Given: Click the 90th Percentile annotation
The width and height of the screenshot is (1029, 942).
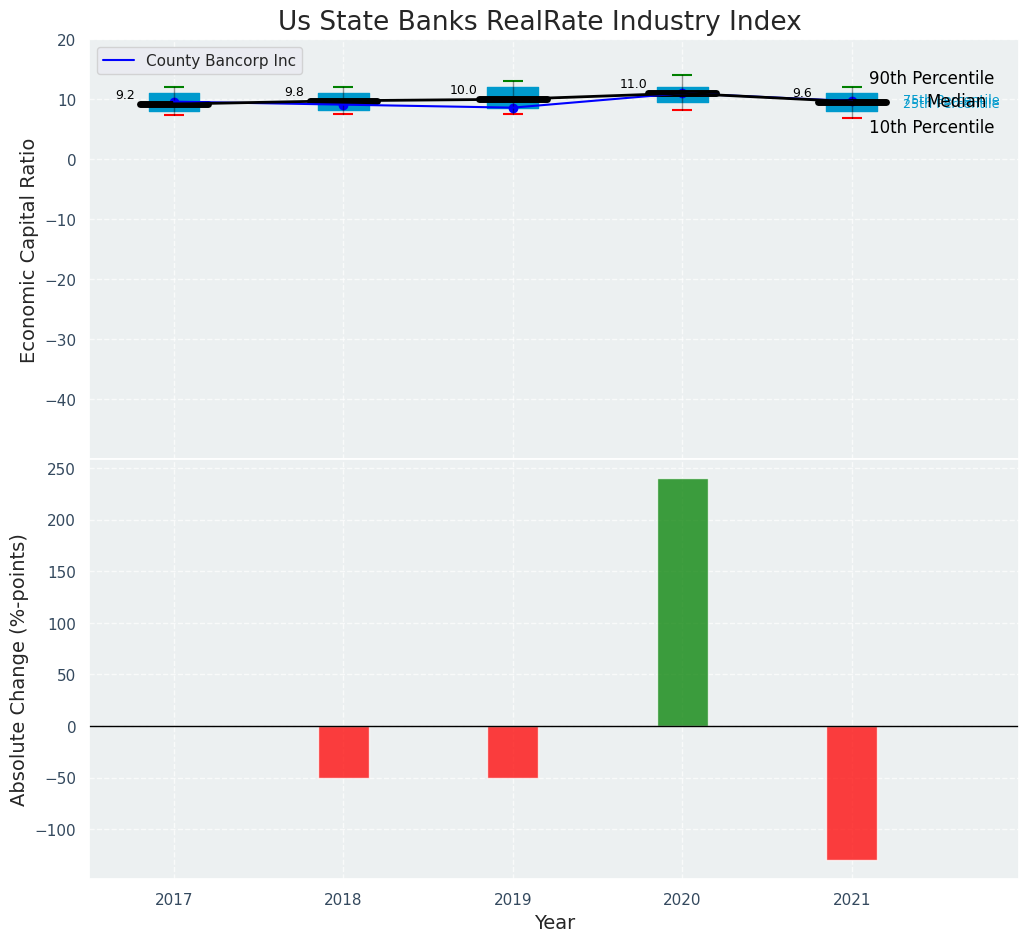Looking at the screenshot, I should coord(931,78).
